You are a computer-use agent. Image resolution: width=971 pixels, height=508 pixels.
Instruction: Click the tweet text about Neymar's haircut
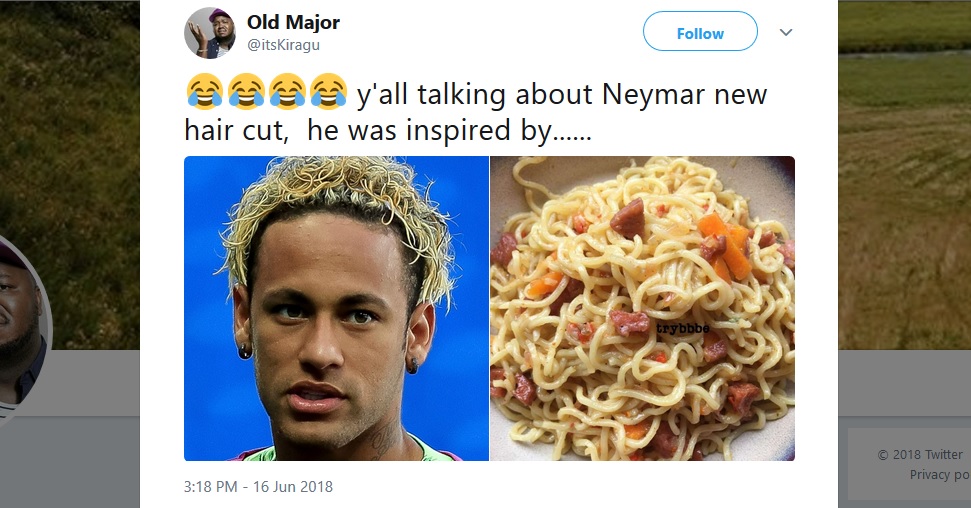pyautogui.click(x=476, y=112)
